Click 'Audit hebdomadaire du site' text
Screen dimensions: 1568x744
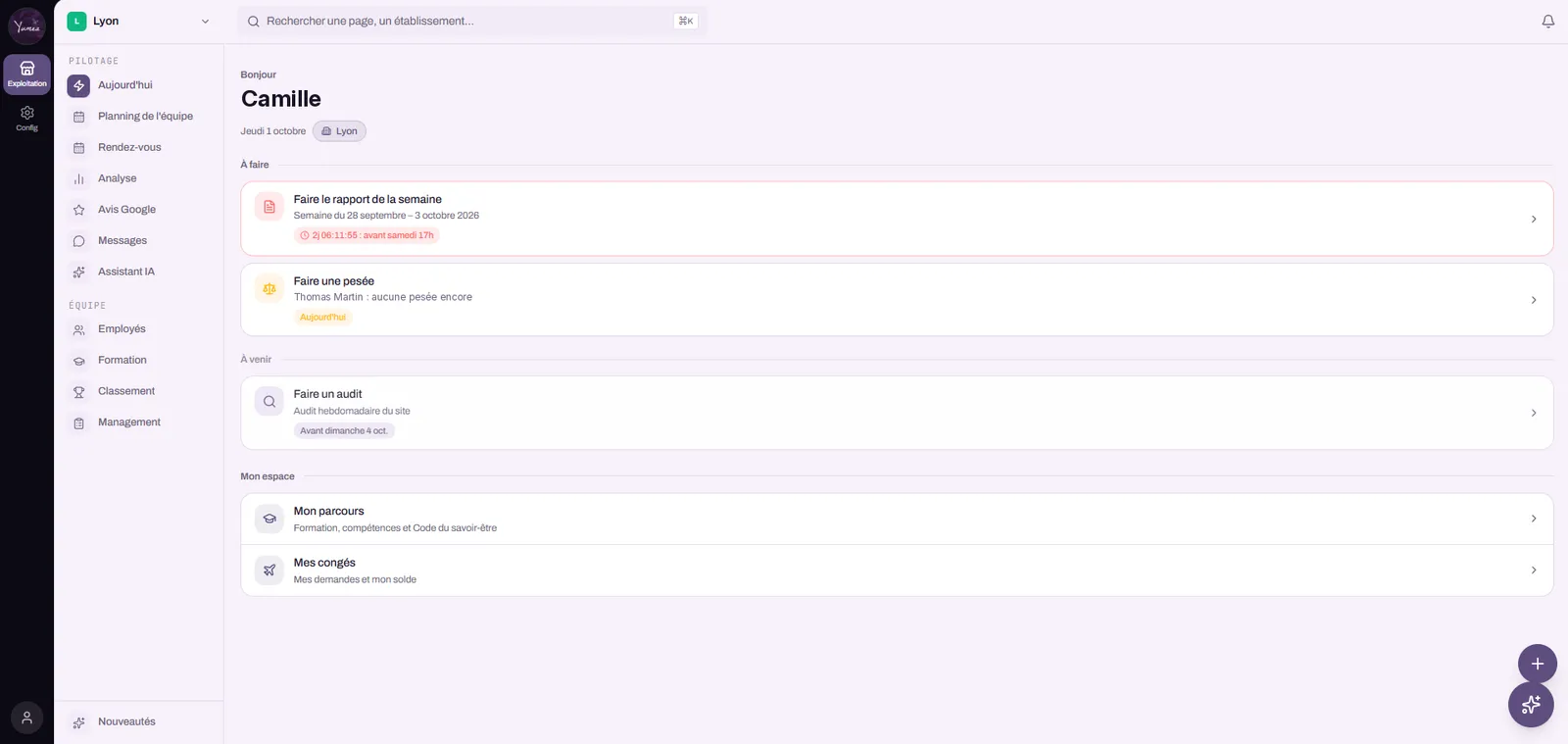coord(352,411)
